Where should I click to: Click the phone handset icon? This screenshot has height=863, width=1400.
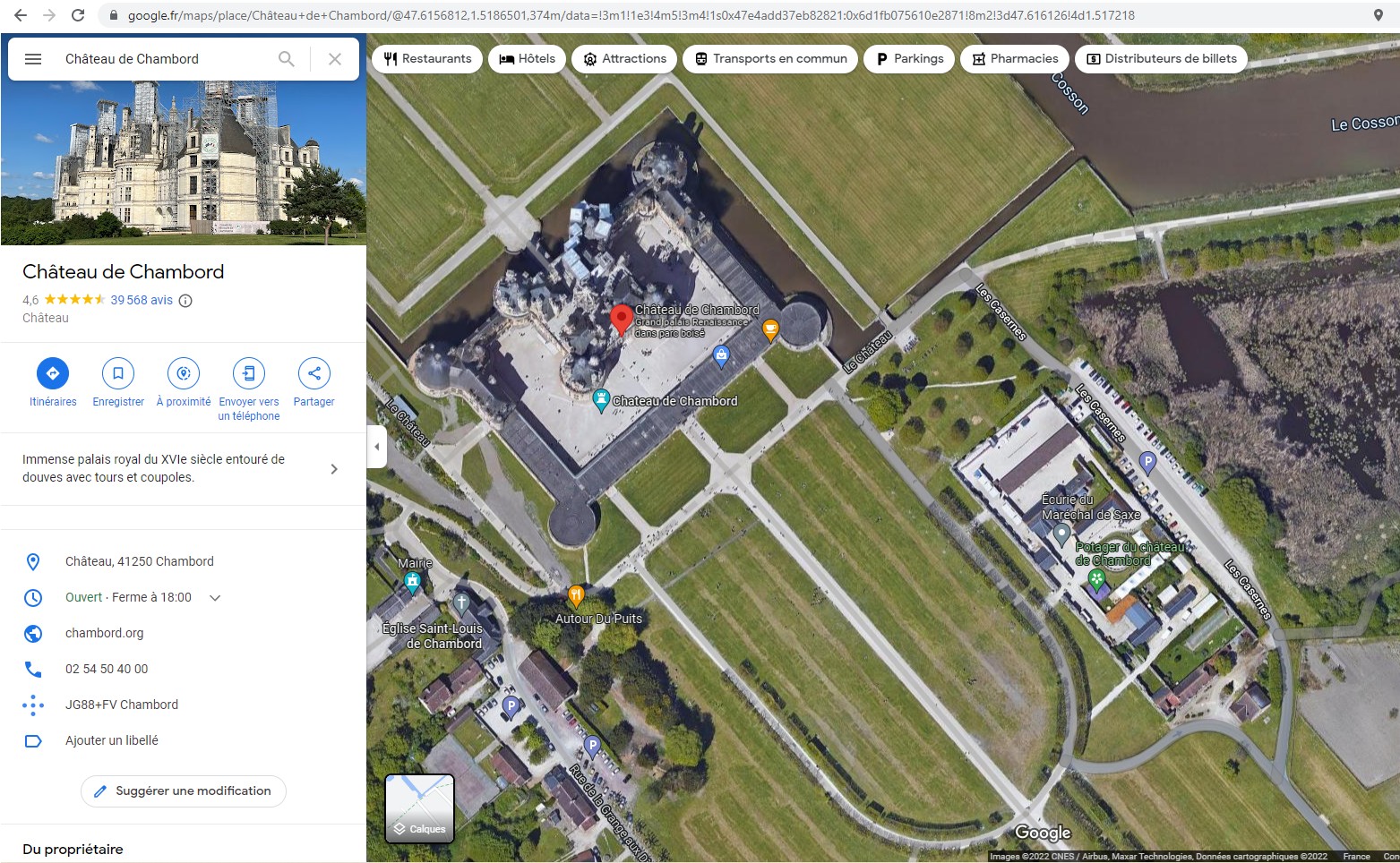click(33, 670)
